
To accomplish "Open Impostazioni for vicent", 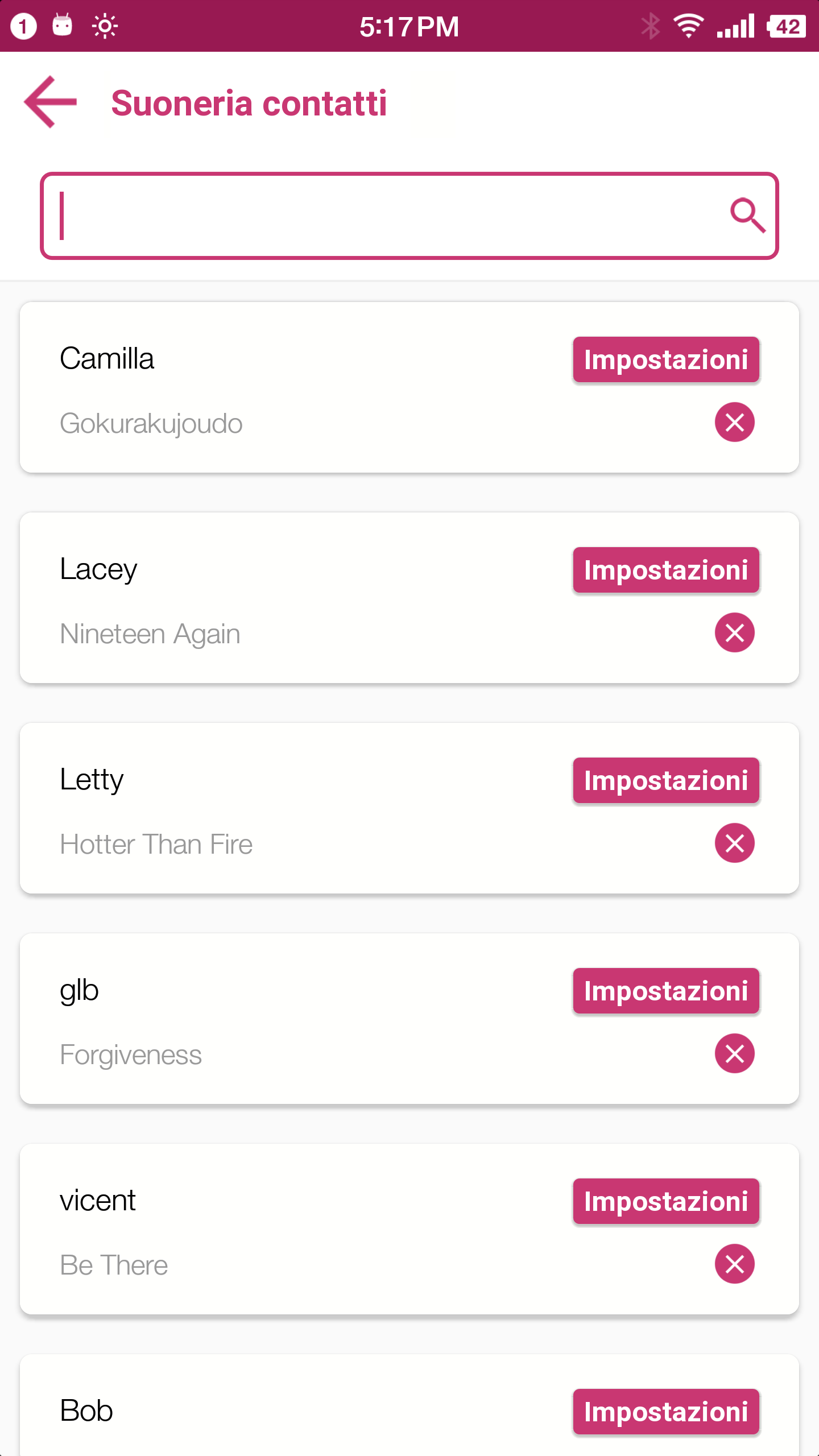I will (x=666, y=1201).
